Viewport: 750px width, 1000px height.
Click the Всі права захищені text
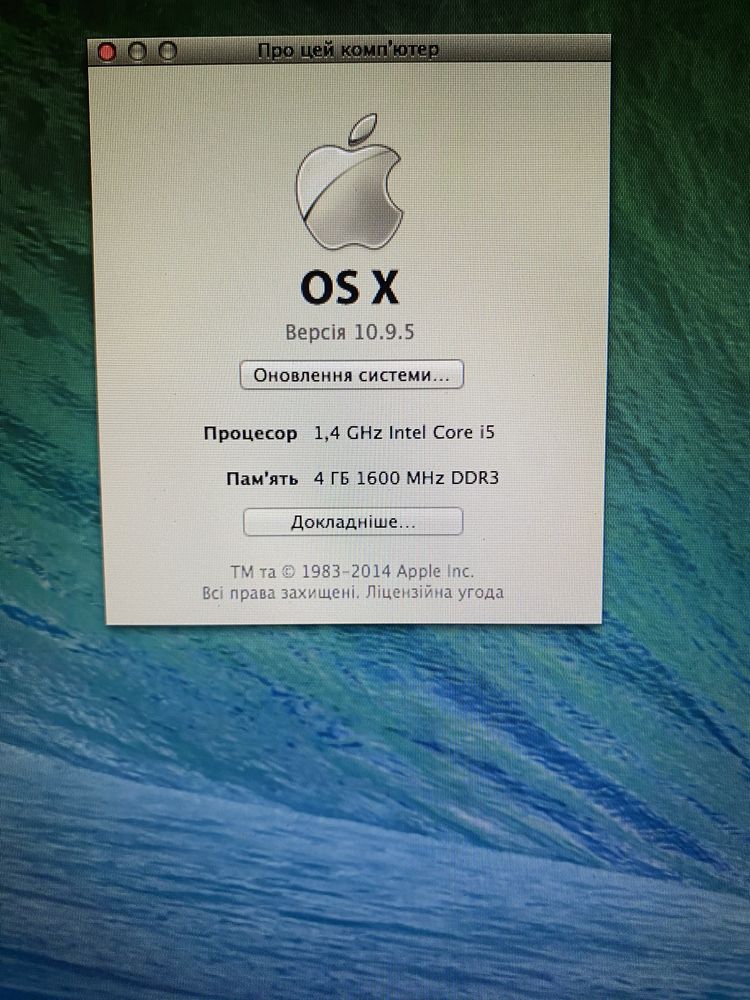click(279, 593)
